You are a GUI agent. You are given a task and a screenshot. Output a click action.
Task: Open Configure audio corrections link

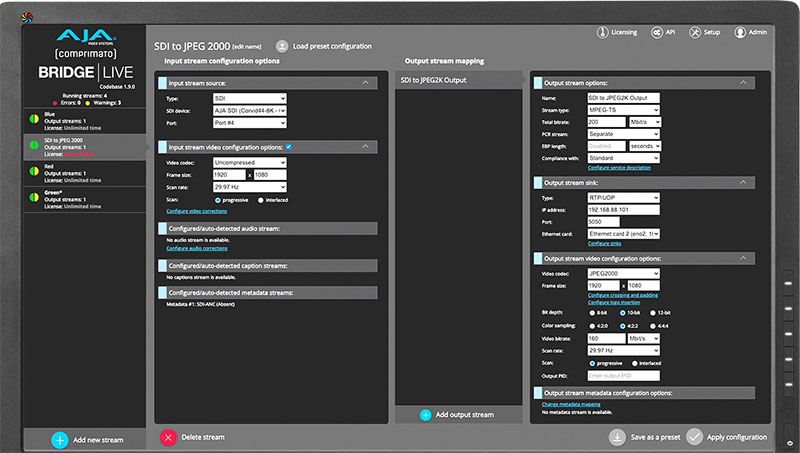click(x=197, y=248)
